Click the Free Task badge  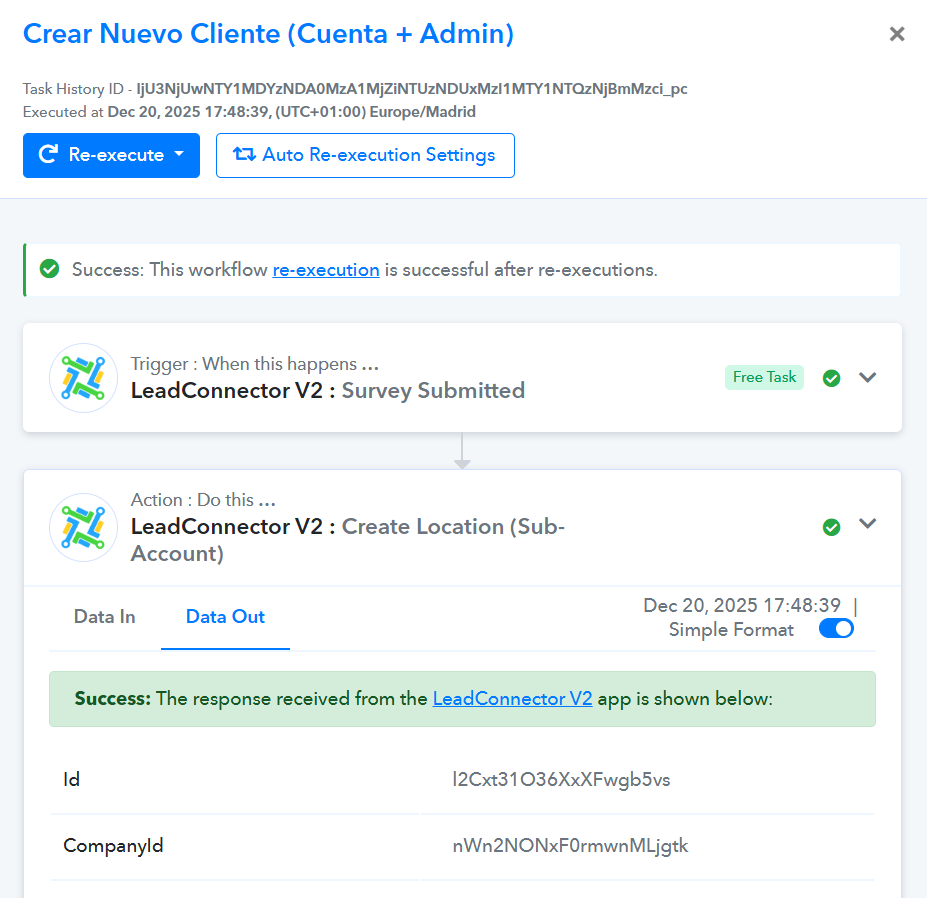pos(764,377)
